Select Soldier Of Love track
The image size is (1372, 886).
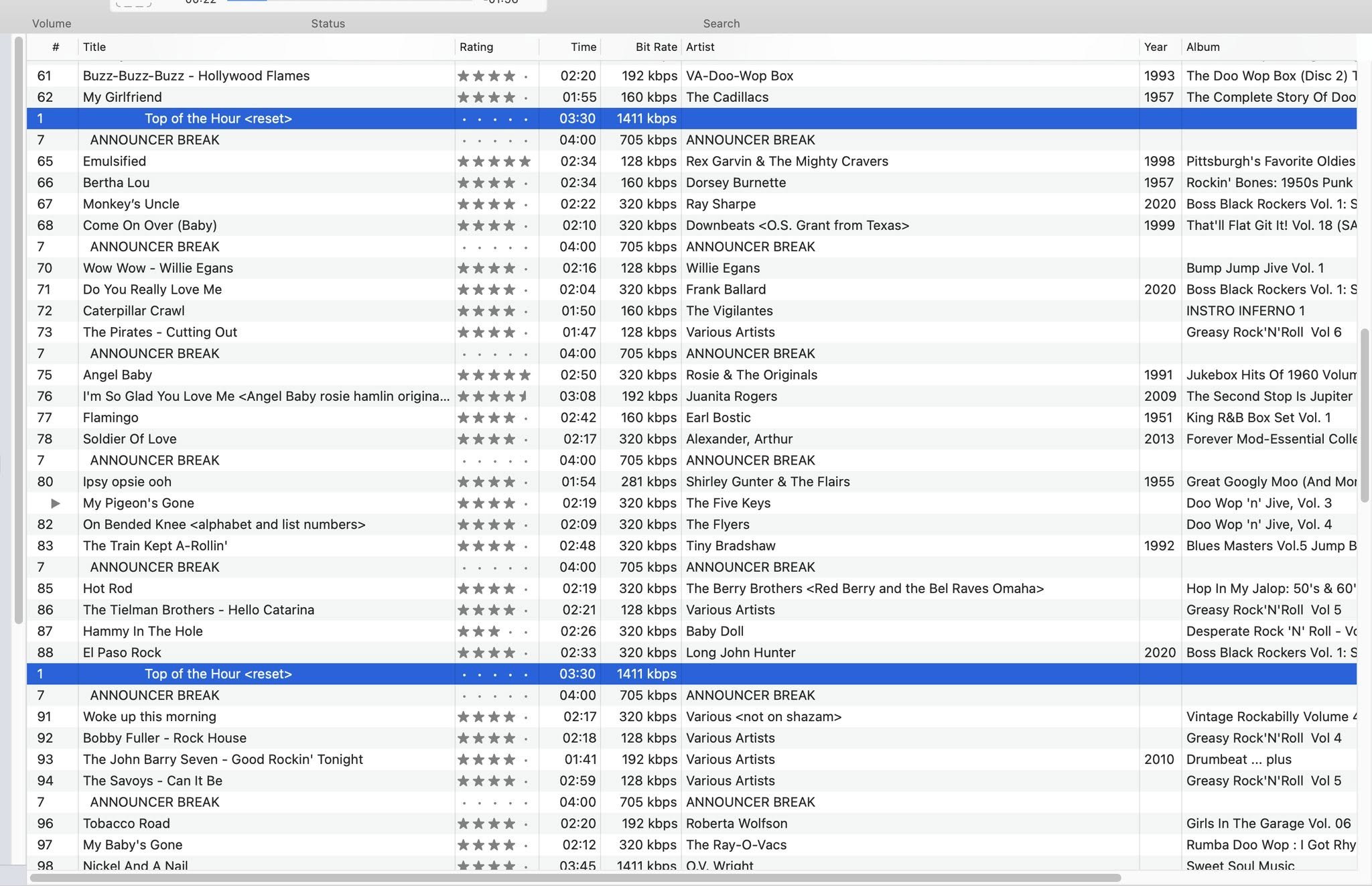click(691, 439)
